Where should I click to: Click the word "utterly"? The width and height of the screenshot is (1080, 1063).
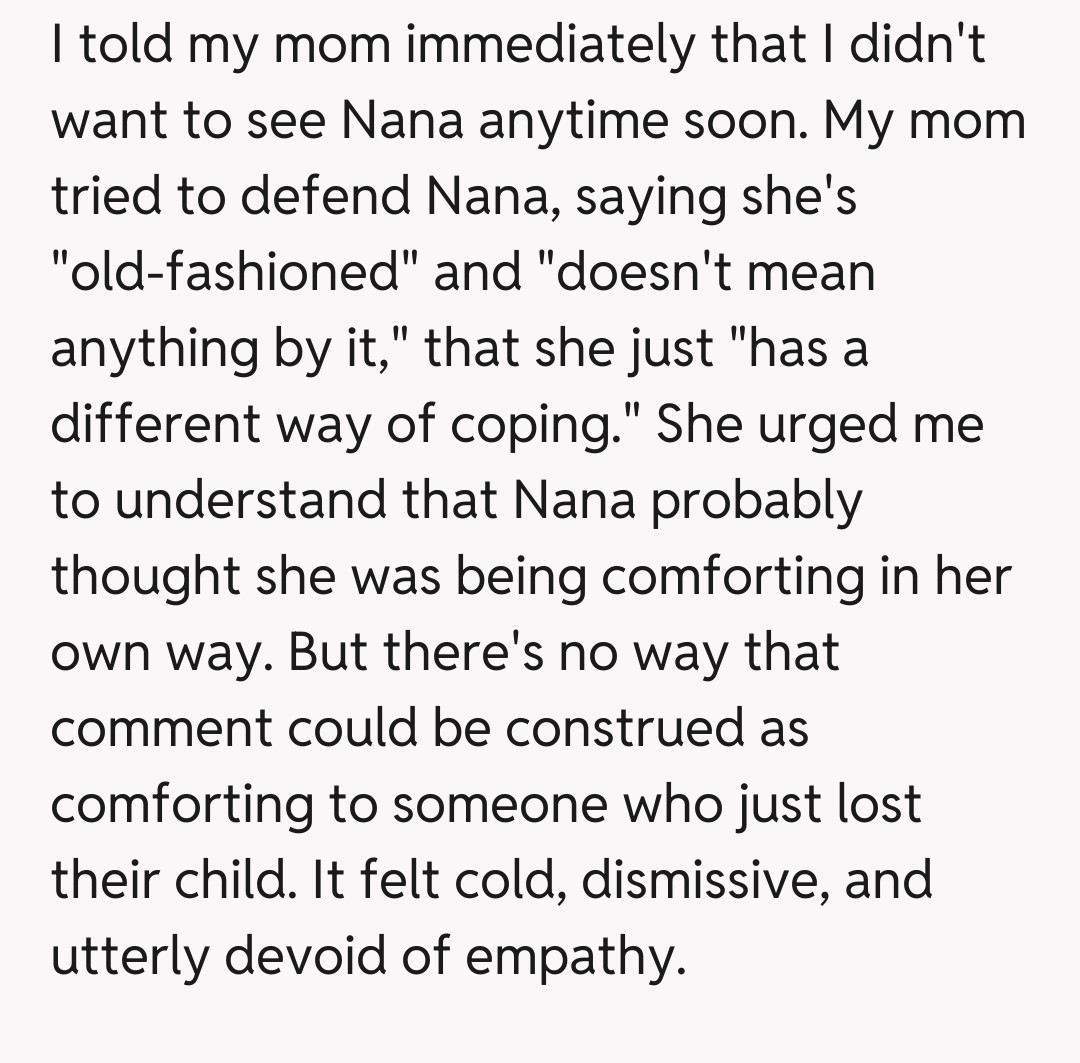click(127, 957)
